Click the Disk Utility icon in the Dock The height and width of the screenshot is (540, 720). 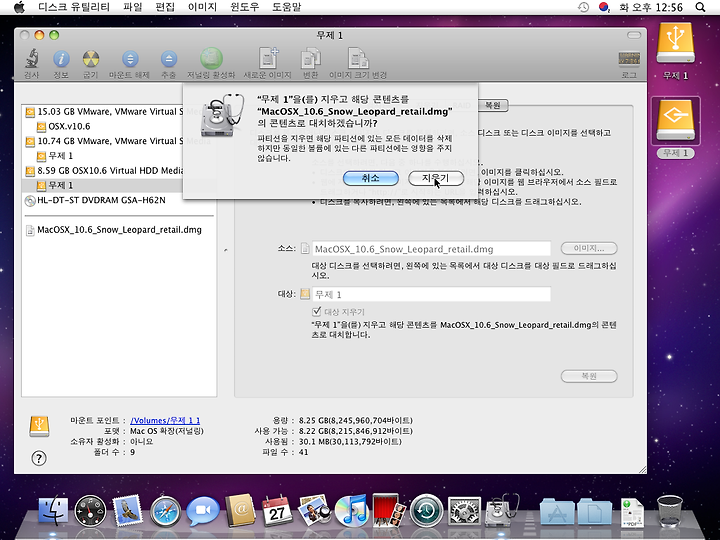coord(502,510)
